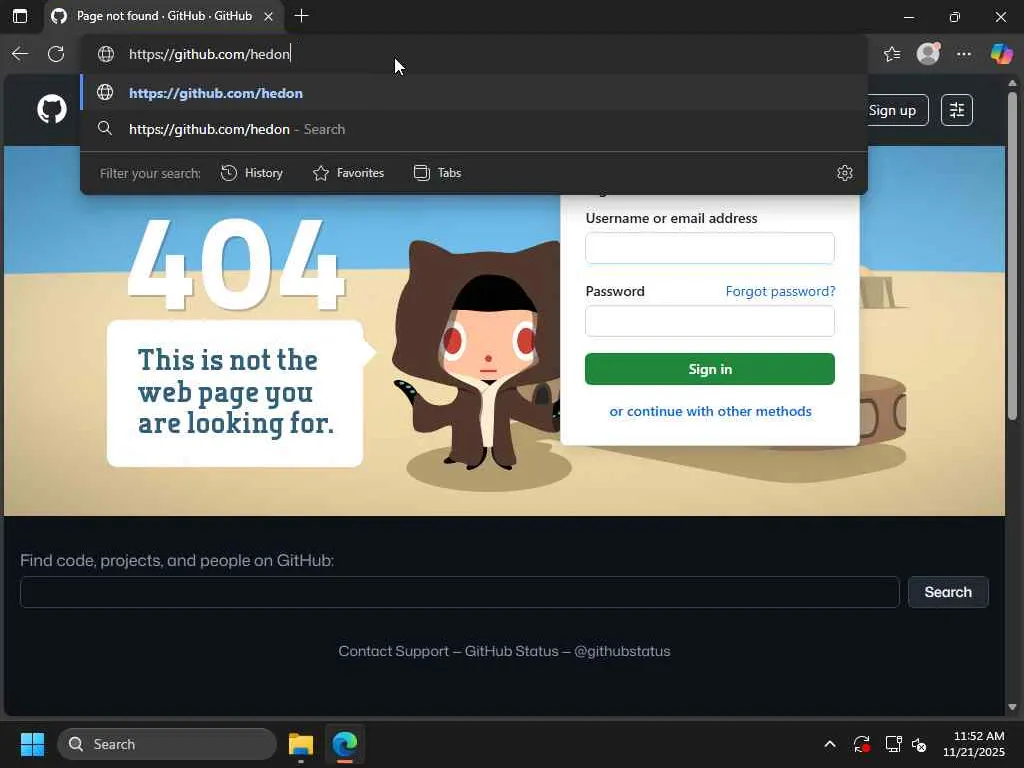
Task: Open File Explorer from the taskbar
Action: pyautogui.click(x=301, y=744)
